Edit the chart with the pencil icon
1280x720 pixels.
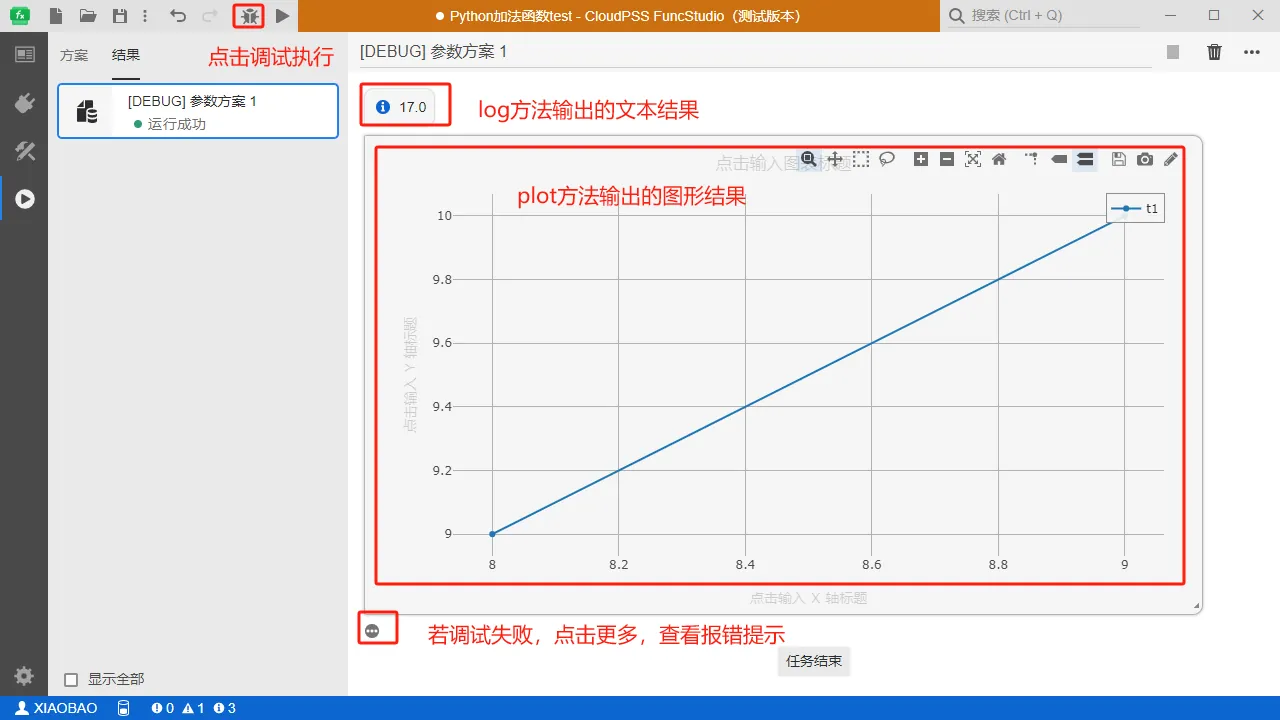[1171, 159]
